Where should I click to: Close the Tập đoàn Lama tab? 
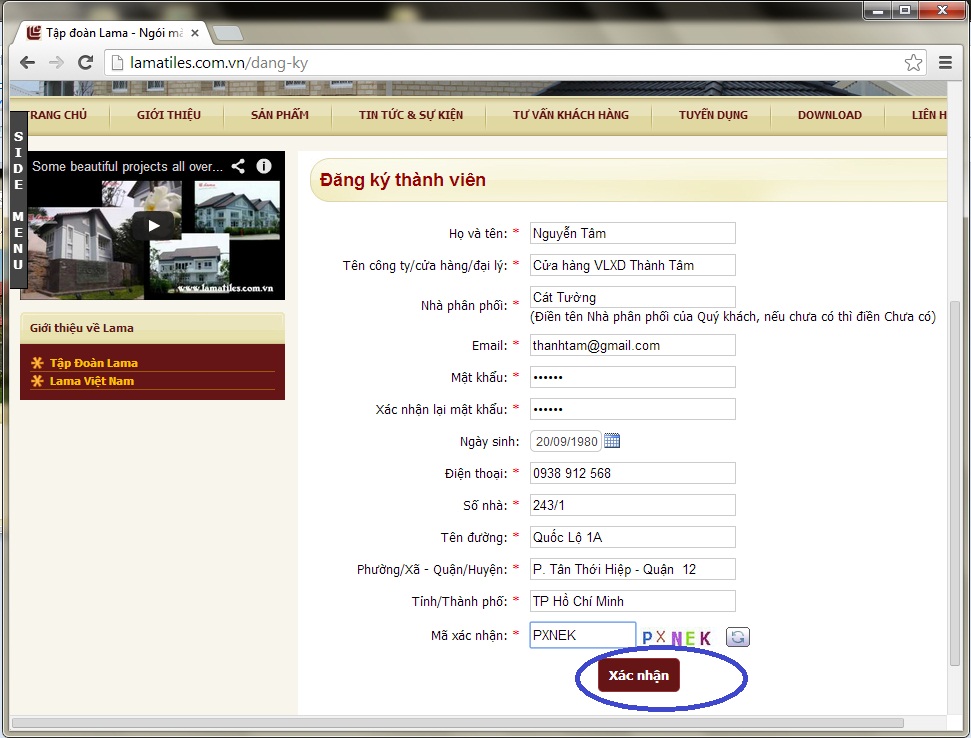(195, 33)
